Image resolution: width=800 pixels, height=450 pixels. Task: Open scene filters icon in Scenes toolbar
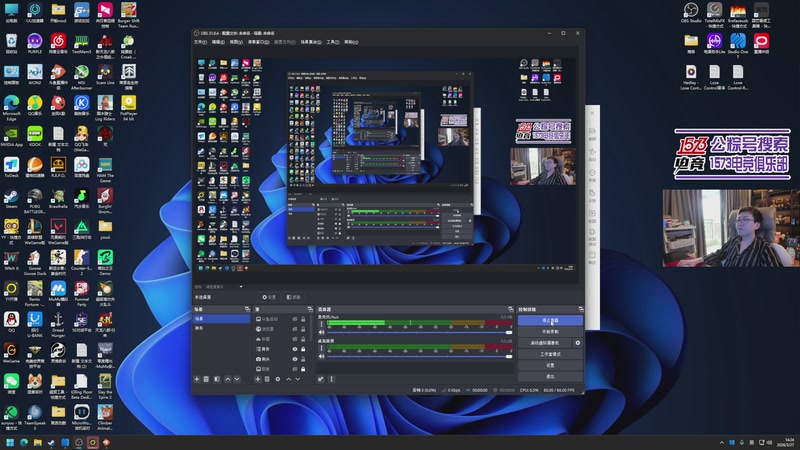(x=217, y=379)
